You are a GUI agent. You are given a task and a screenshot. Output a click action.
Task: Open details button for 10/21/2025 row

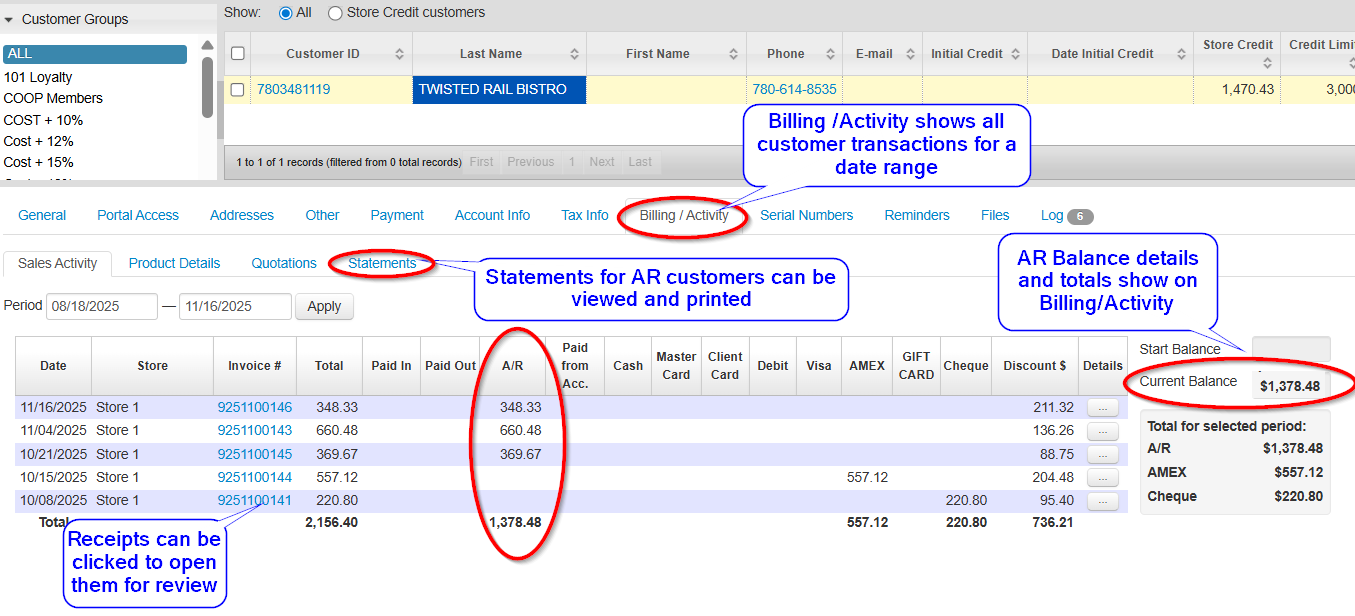(x=1102, y=455)
